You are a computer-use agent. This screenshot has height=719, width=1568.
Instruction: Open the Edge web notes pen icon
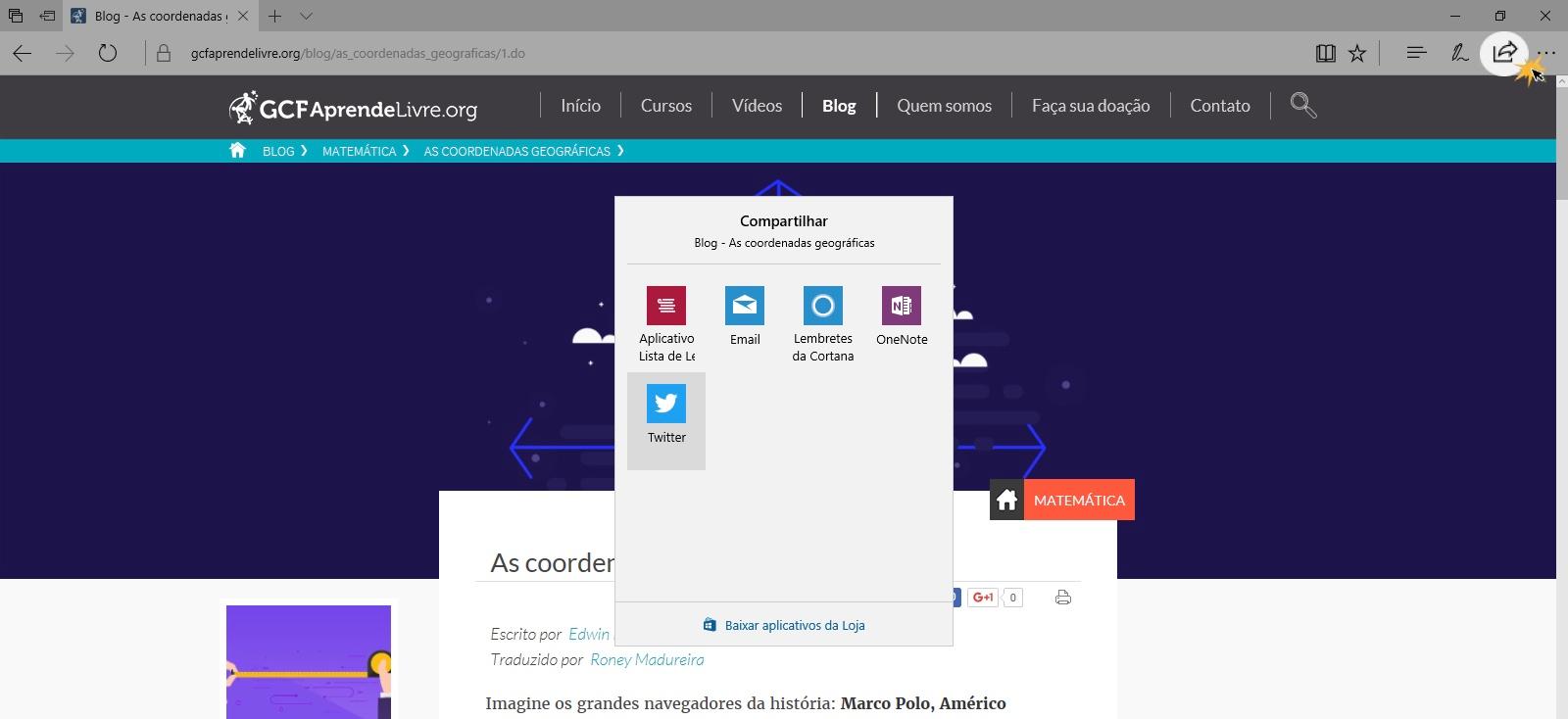pos(1460,53)
